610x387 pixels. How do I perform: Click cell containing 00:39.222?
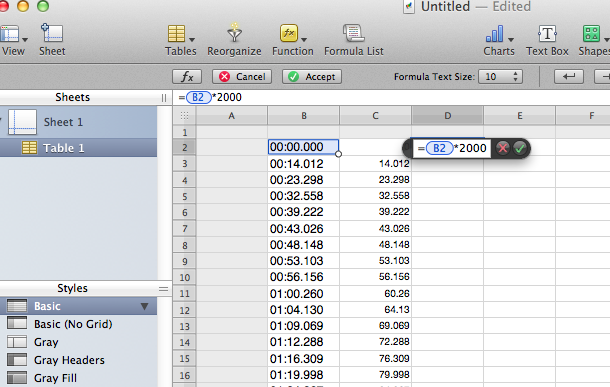coord(303,212)
